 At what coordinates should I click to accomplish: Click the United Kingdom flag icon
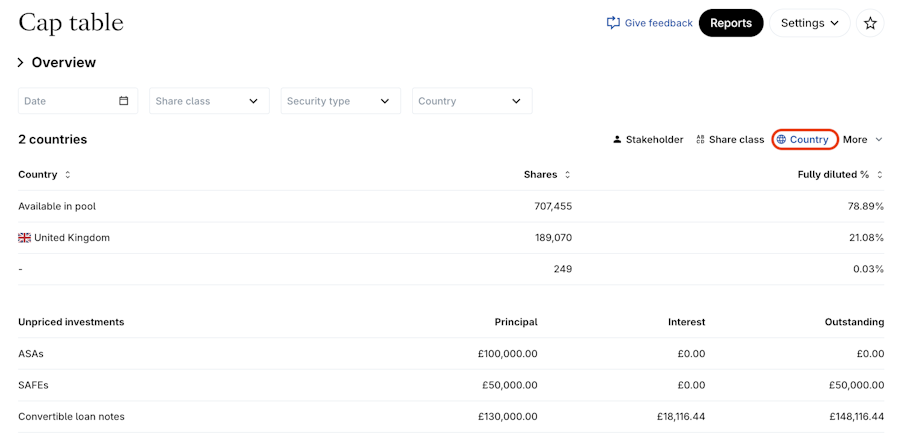[25, 238]
